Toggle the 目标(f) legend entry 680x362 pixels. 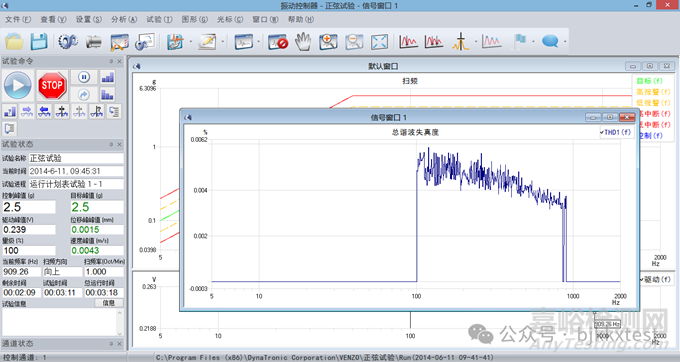(x=650, y=81)
